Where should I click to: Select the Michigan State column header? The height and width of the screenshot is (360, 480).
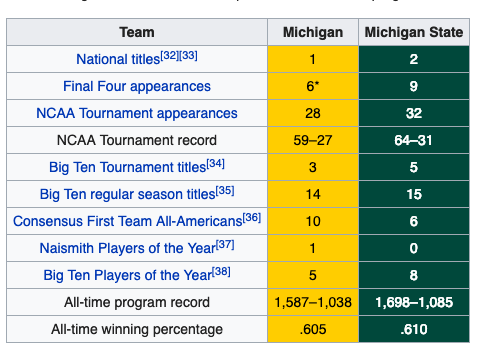pyautogui.click(x=414, y=32)
